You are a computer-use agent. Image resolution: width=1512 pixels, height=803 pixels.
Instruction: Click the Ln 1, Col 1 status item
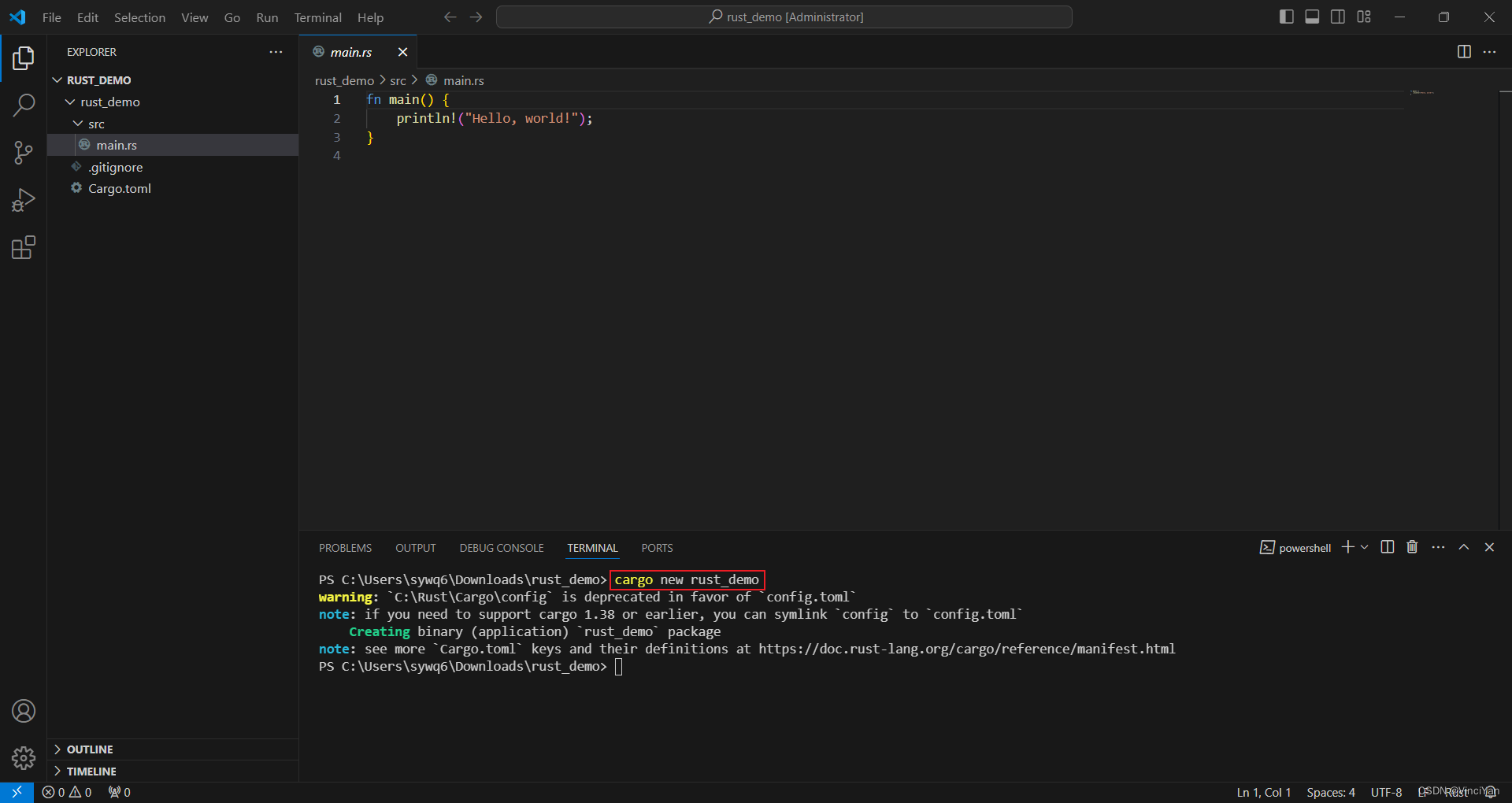(1263, 792)
